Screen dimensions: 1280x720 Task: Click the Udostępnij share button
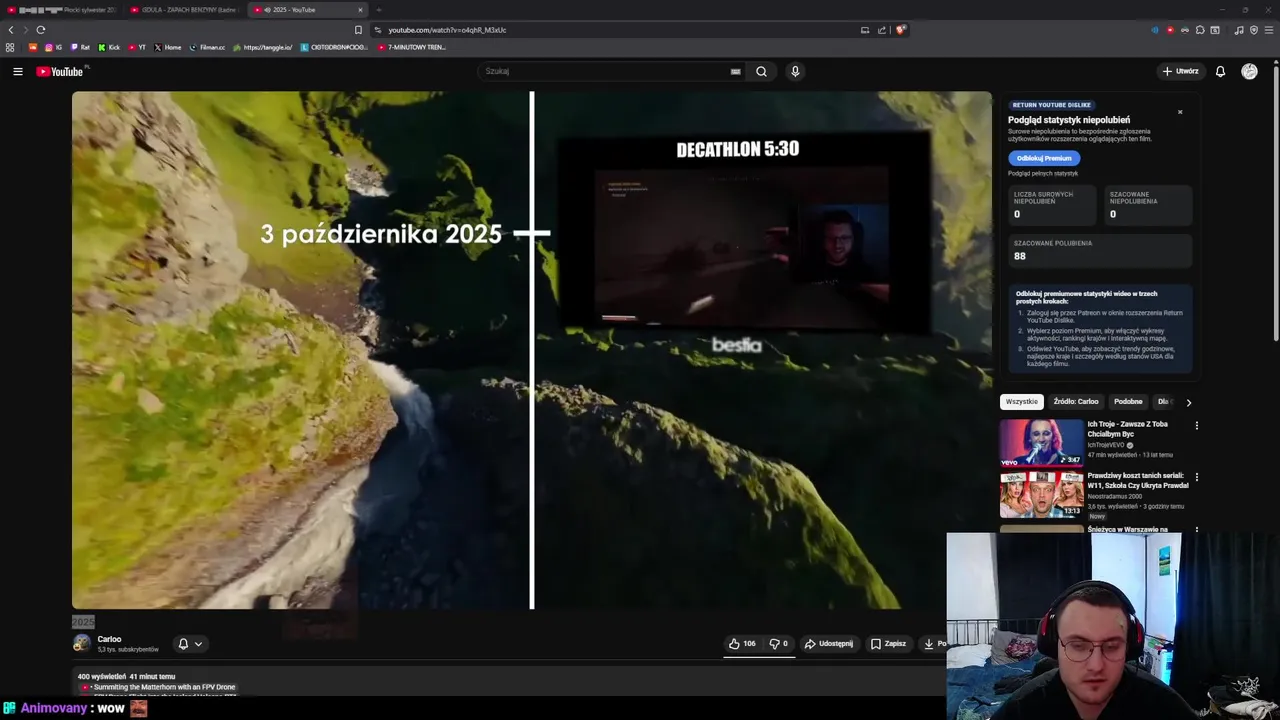(x=829, y=644)
